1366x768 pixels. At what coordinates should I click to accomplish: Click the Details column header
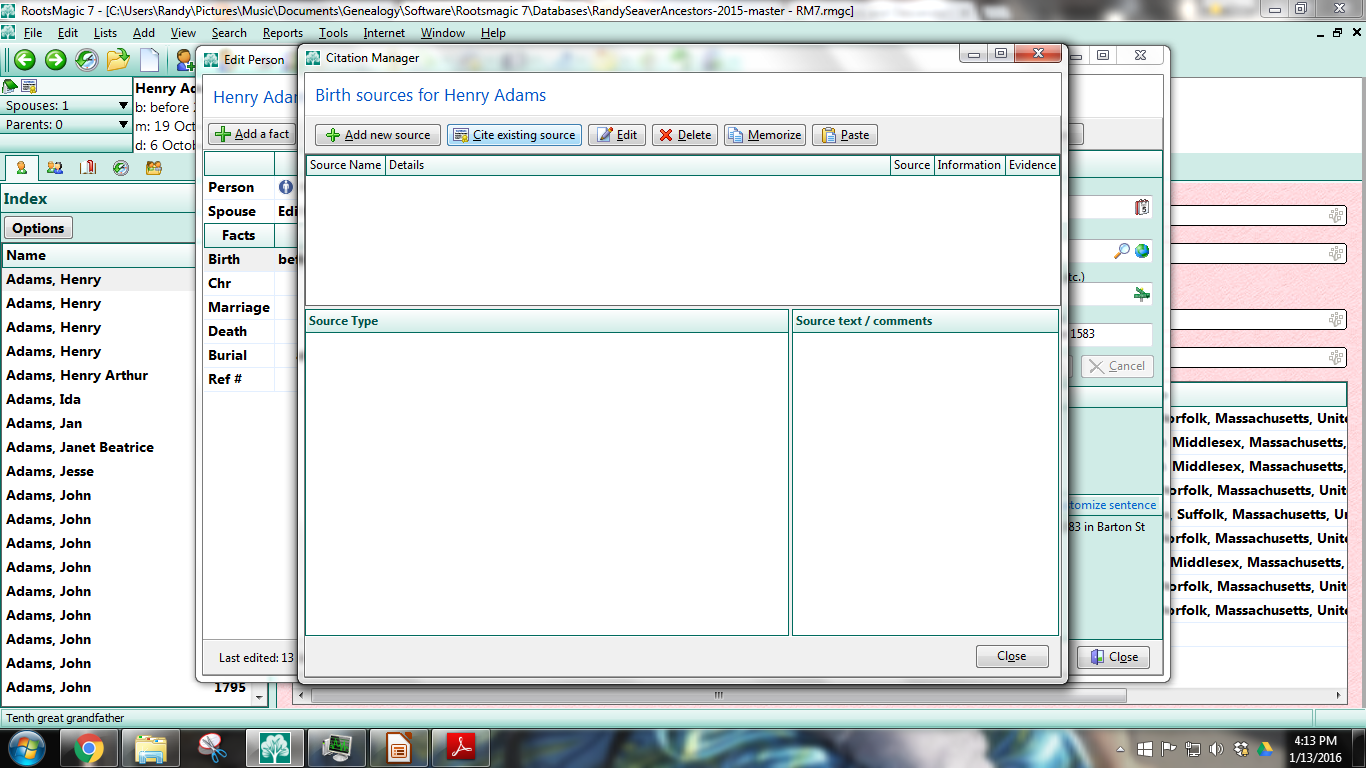[x=638, y=165]
